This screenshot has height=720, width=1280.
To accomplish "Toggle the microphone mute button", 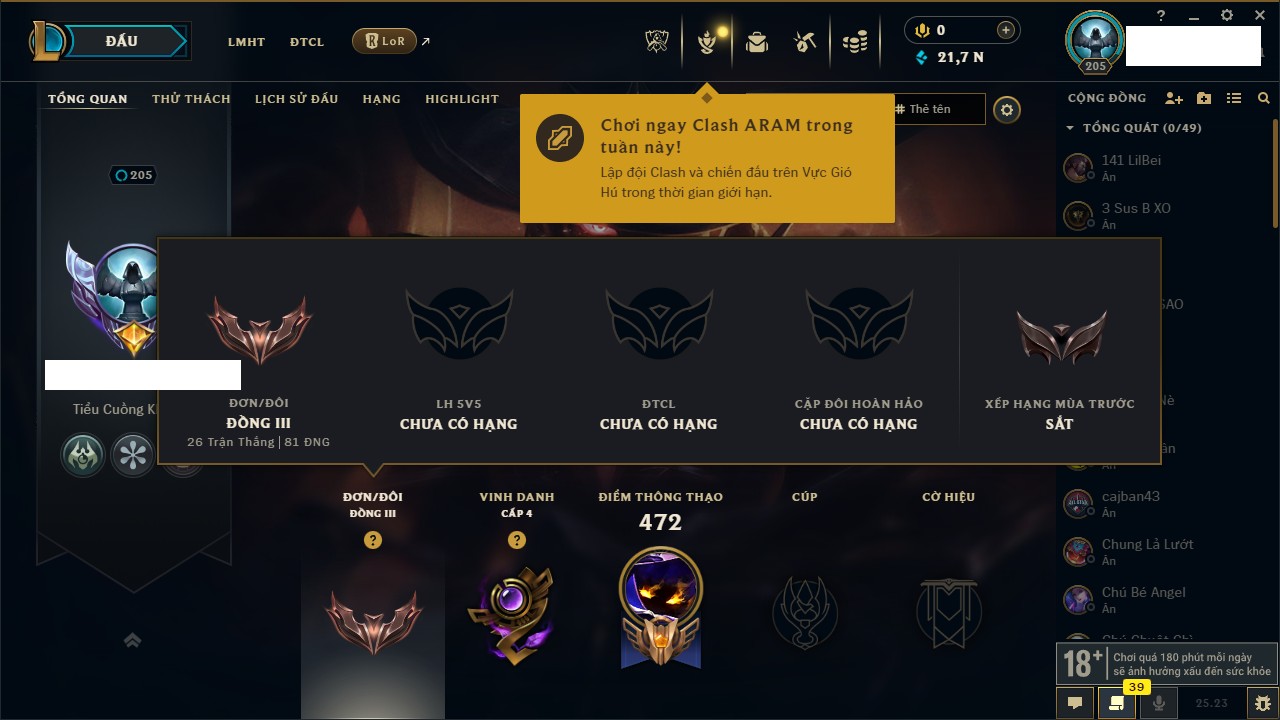I will [x=1159, y=703].
